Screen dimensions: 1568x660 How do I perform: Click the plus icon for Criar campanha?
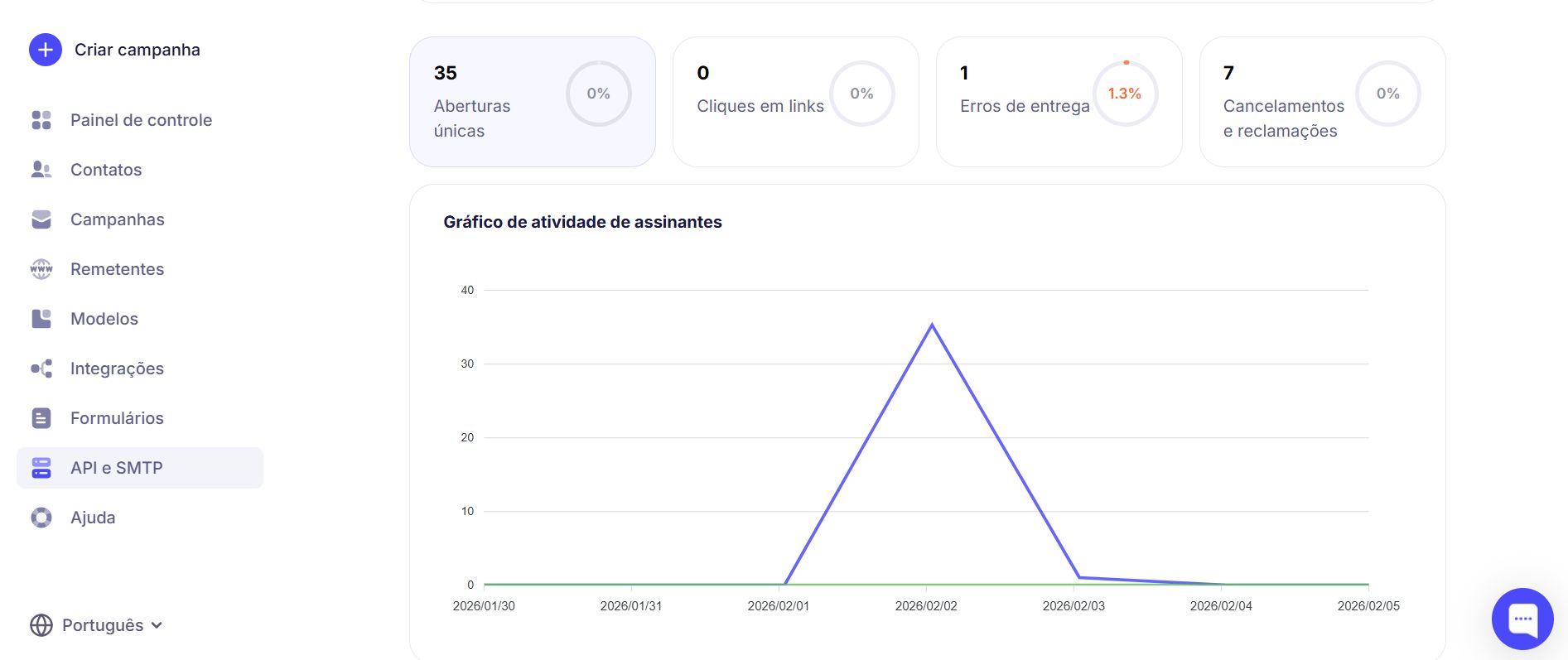46,50
